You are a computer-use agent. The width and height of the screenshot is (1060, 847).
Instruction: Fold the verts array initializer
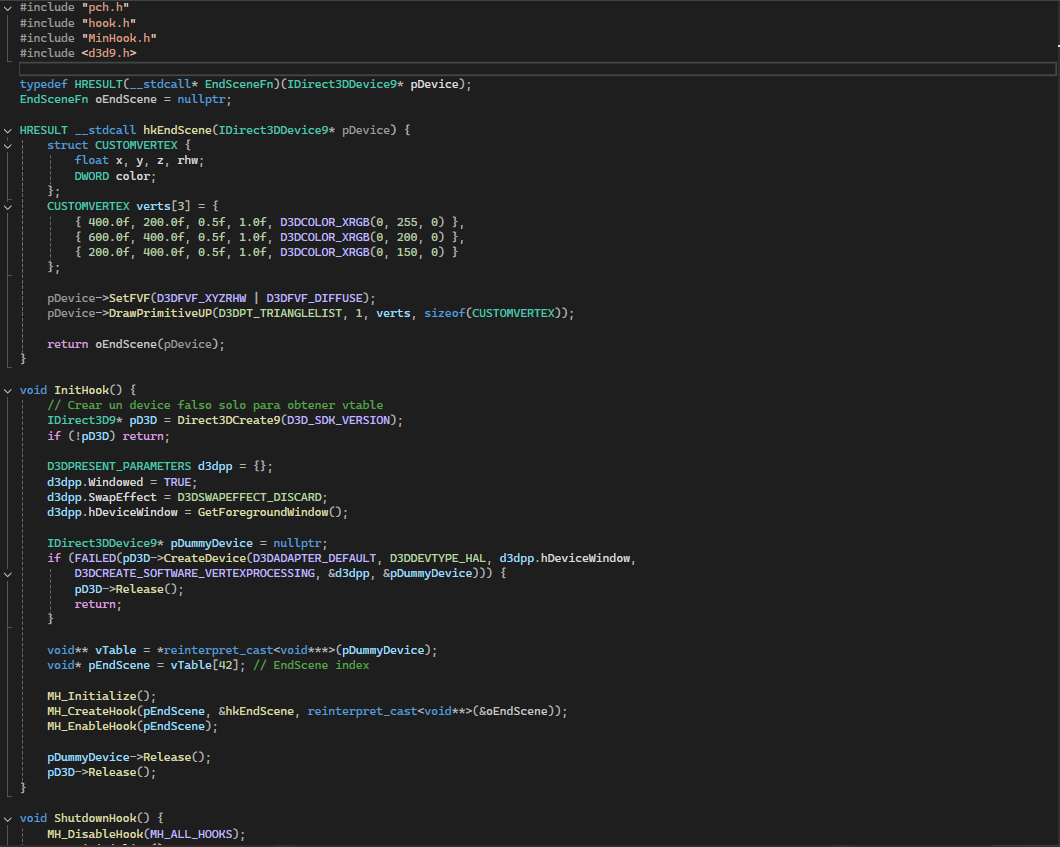click(7, 205)
